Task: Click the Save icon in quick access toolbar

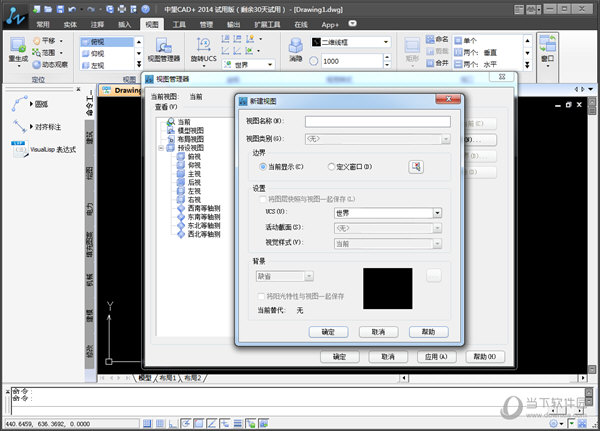Action: [60, 9]
